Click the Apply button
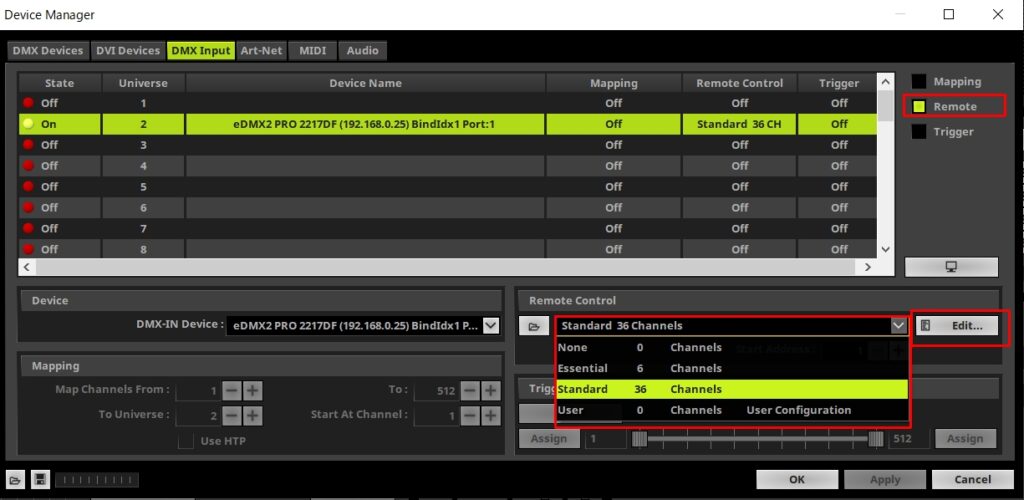Screen dimensions: 1024x500 [x=885, y=480]
